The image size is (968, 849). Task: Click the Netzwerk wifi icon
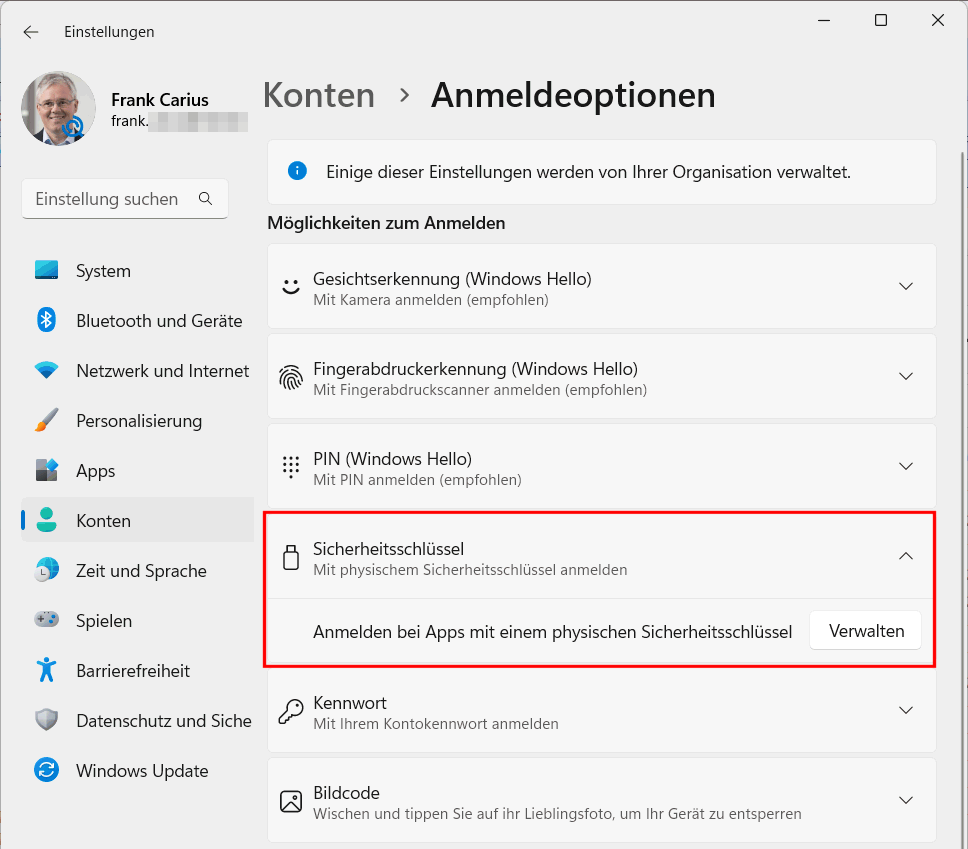click(46, 370)
